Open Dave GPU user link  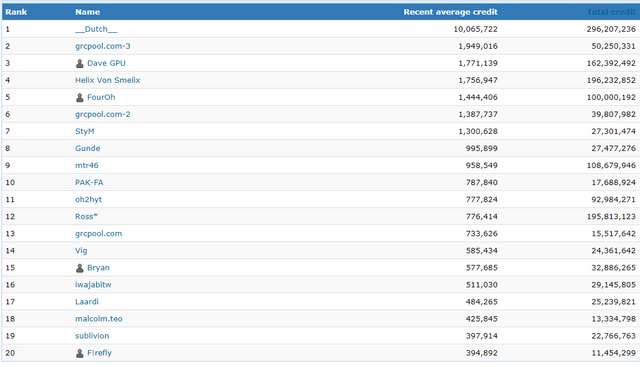tap(106, 63)
